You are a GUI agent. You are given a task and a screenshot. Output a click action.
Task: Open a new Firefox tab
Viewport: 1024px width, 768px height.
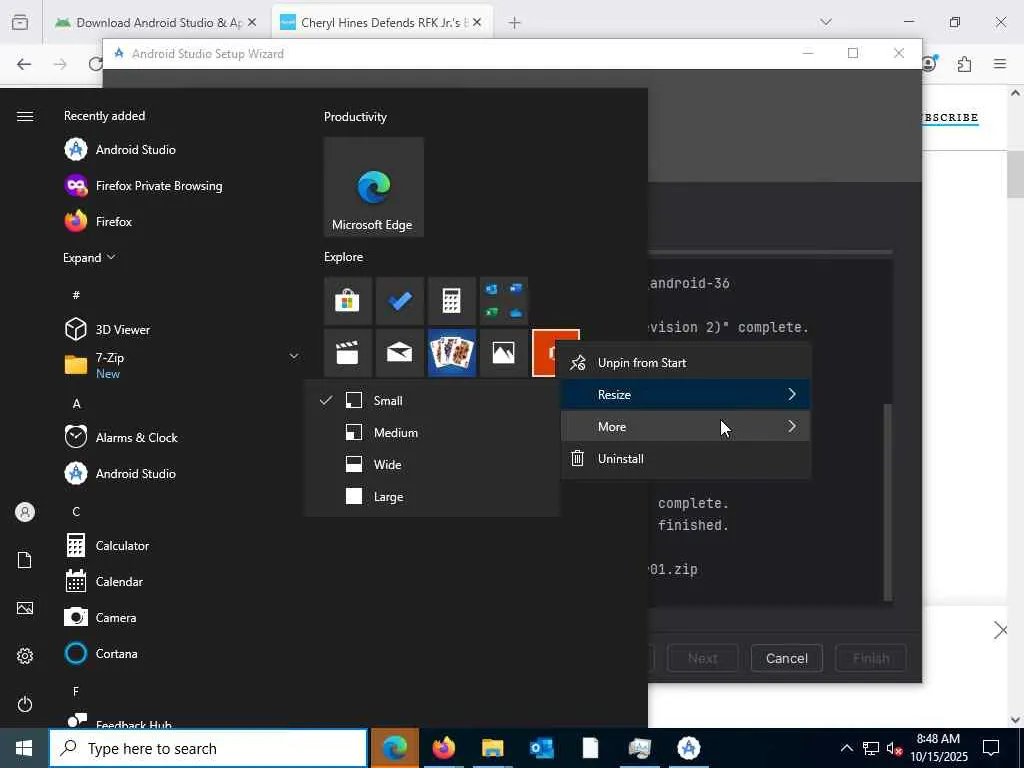pos(515,23)
